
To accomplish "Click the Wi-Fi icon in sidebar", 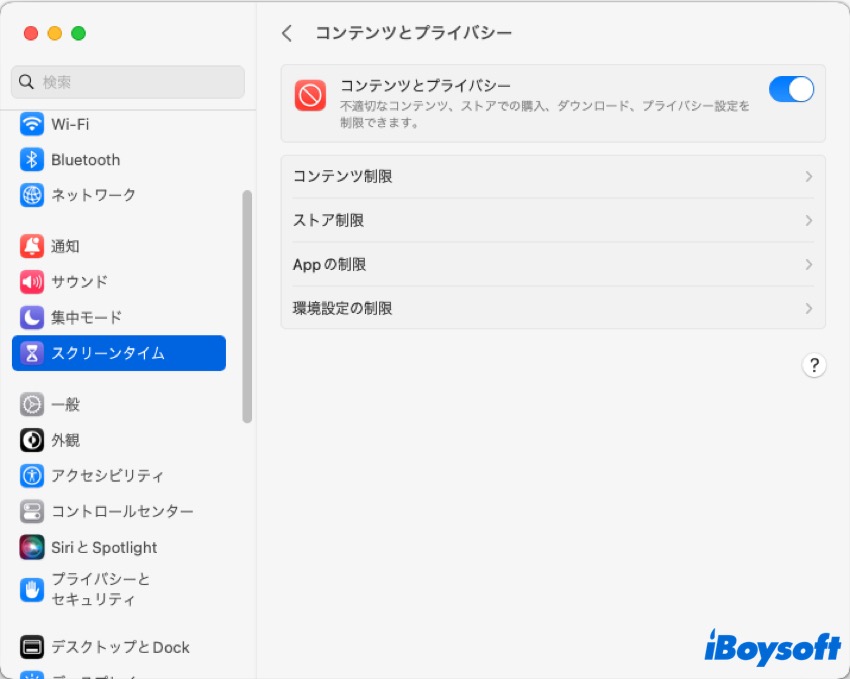I will click(32, 124).
